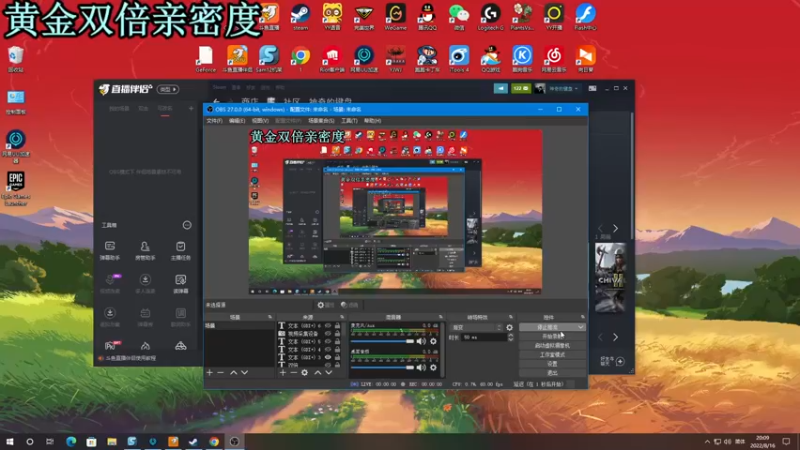
Task: Toggle visibility eye for Text (GDI+) 5 source
Action: 328,342
